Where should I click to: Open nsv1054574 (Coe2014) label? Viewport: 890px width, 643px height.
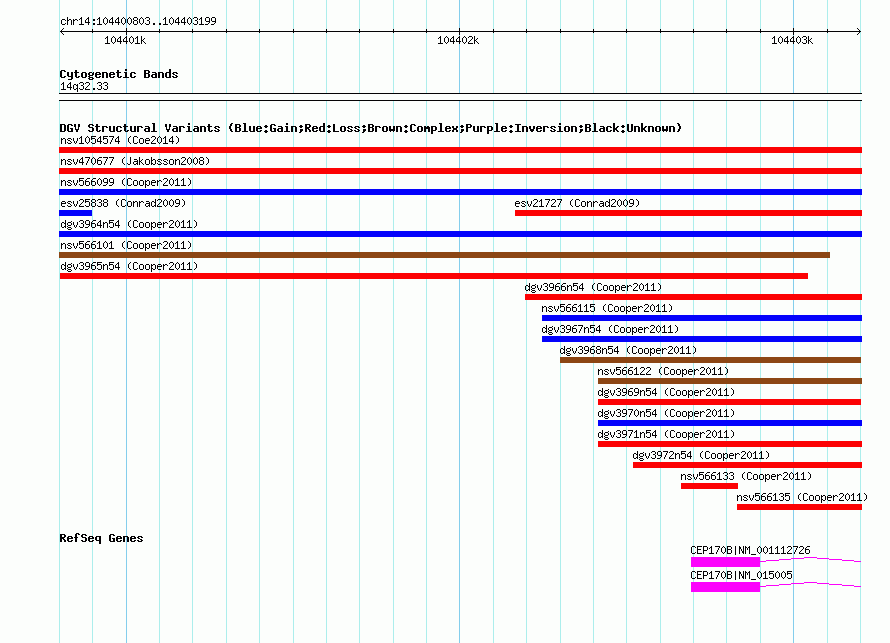(x=120, y=140)
